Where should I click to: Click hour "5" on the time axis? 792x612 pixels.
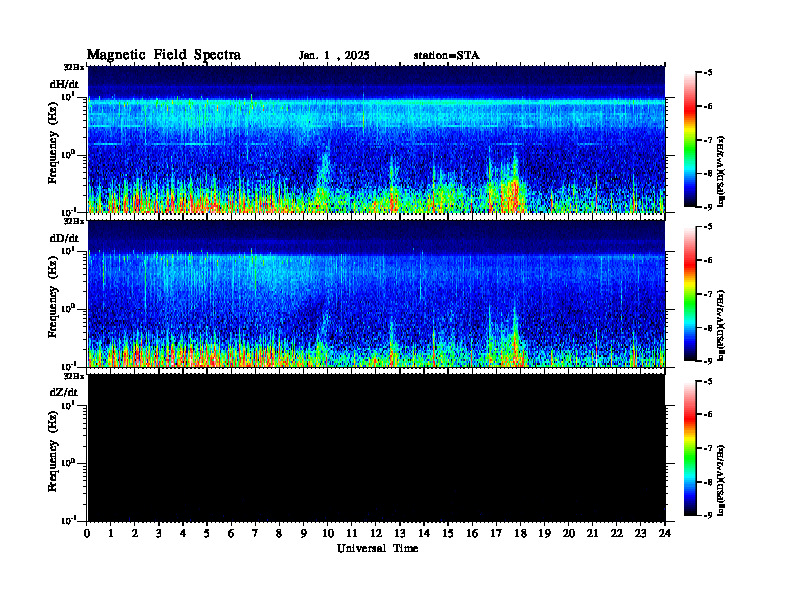pos(207,534)
